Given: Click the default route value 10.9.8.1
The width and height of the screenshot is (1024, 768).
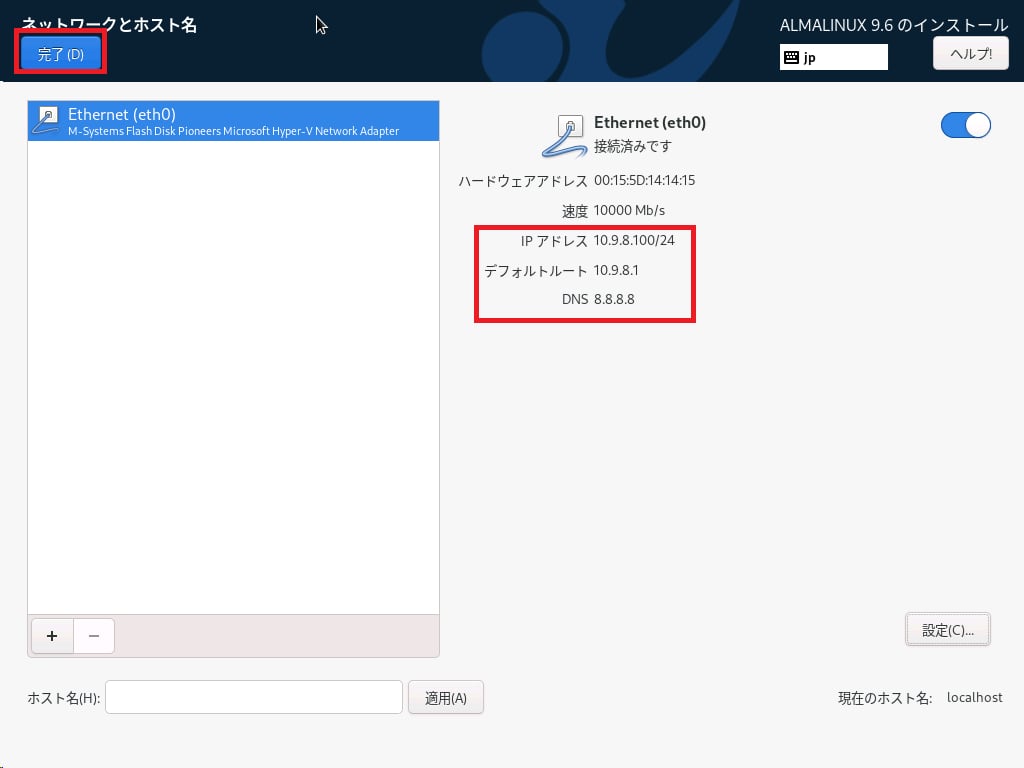Looking at the screenshot, I should pos(616,270).
